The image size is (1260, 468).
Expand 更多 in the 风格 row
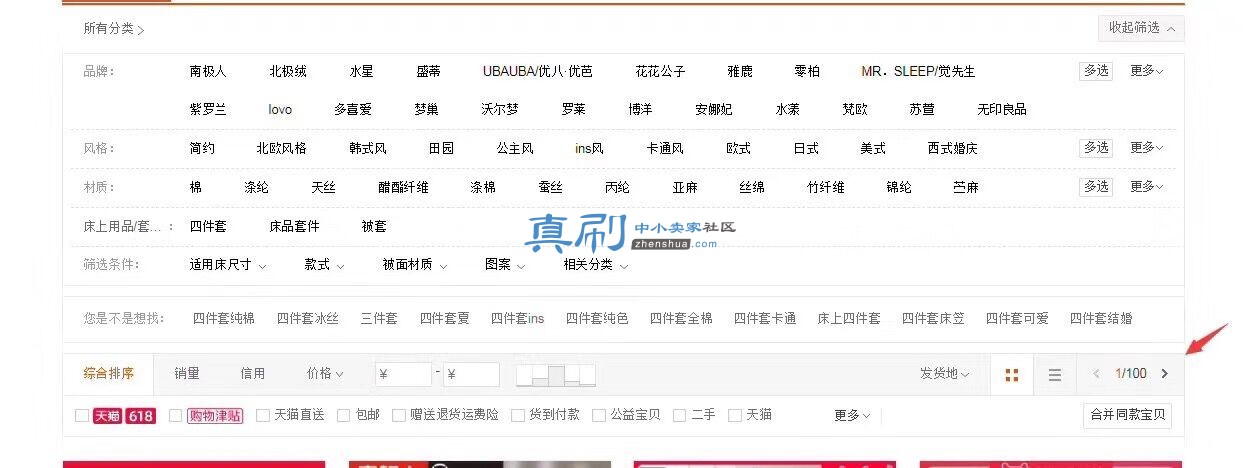point(1147,148)
